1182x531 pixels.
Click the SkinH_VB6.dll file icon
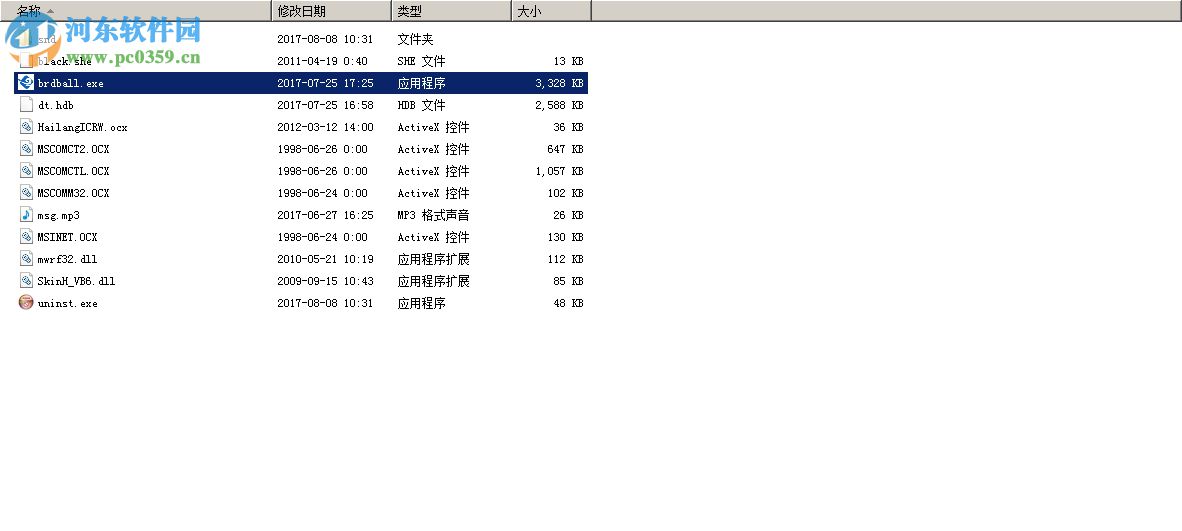(26, 281)
